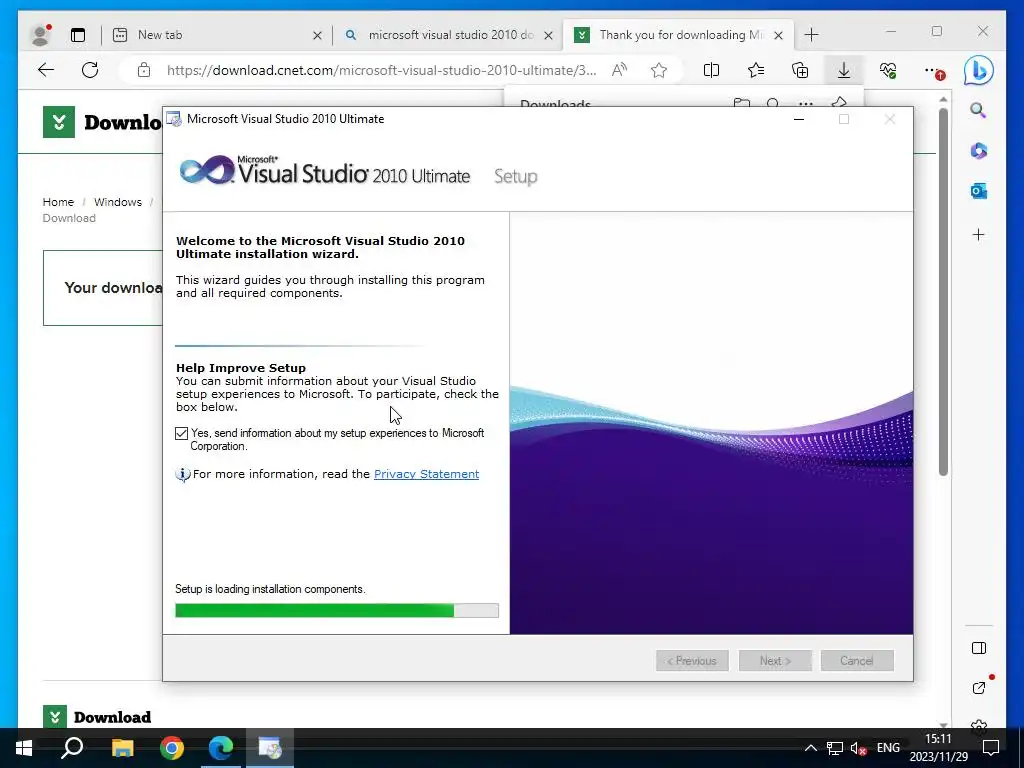This screenshot has width=1024, height=768.
Task: Open Edge sidebar search icon
Action: tap(978, 110)
